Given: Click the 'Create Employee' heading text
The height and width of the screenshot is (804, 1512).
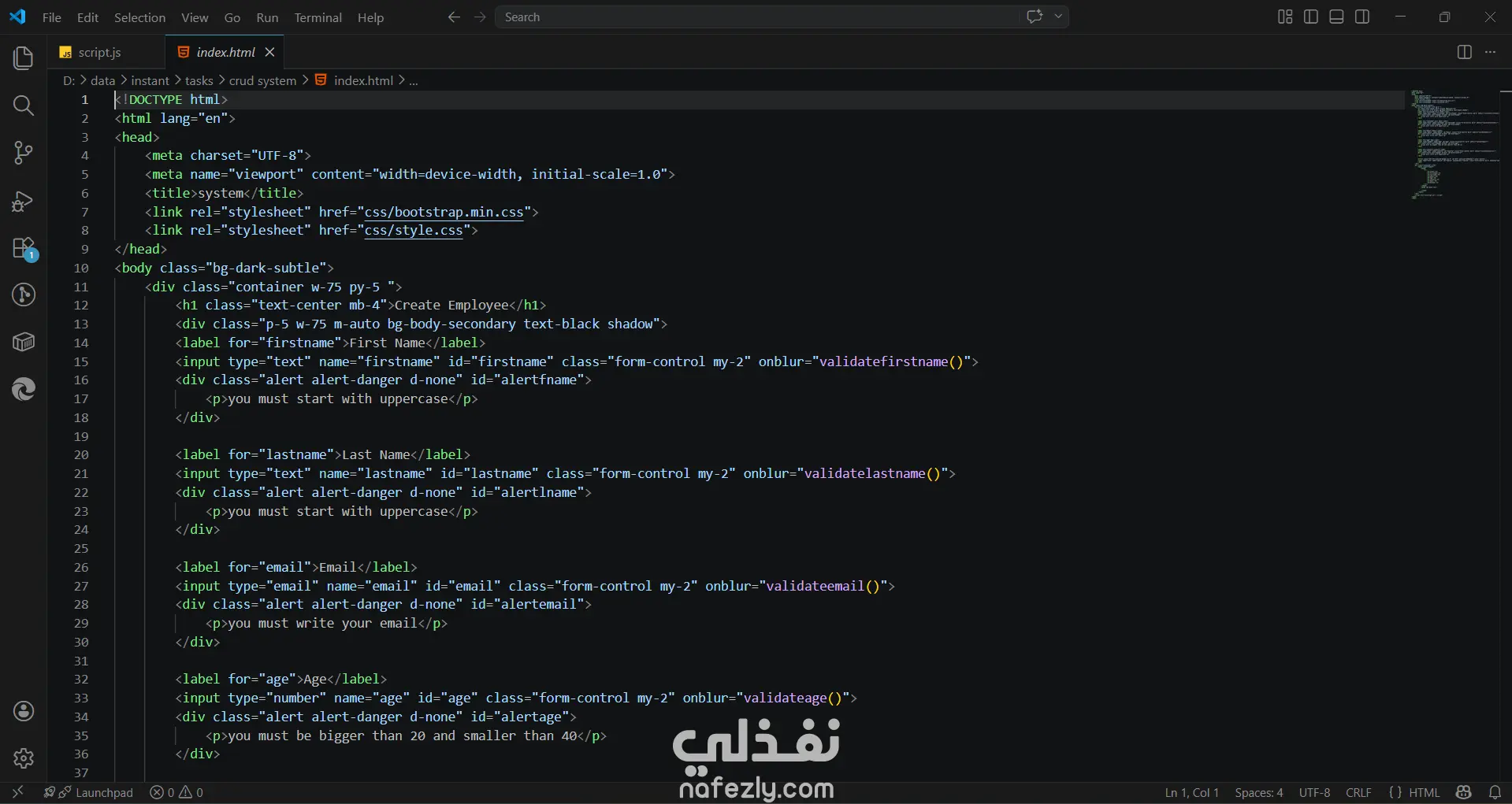Looking at the screenshot, I should tap(451, 305).
